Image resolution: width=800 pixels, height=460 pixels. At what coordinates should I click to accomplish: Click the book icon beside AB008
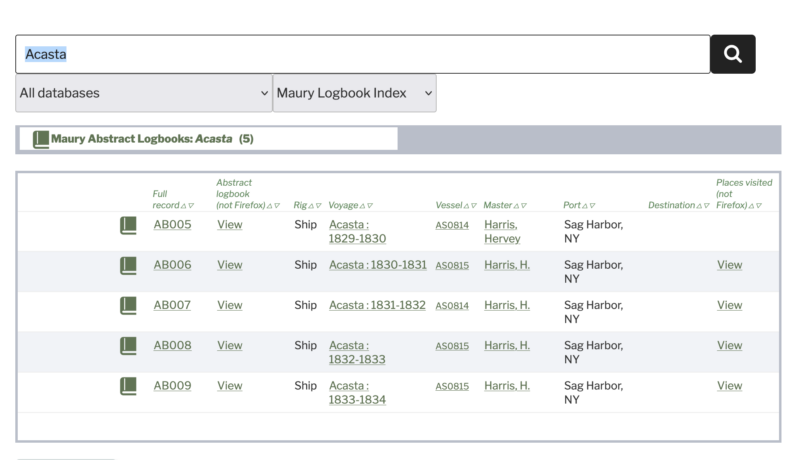pyautogui.click(x=128, y=345)
